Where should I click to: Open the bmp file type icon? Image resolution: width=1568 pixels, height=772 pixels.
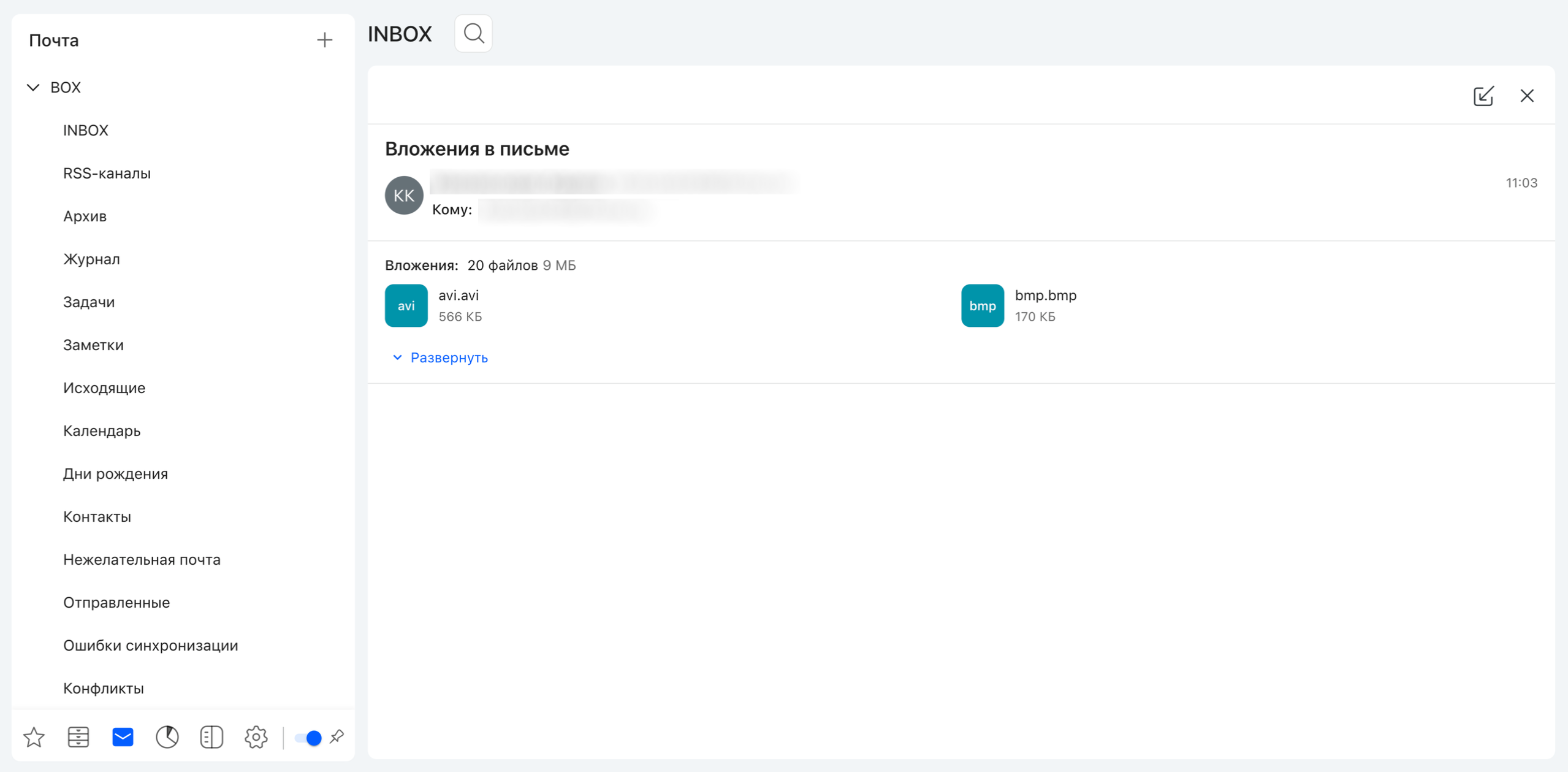[982, 305]
